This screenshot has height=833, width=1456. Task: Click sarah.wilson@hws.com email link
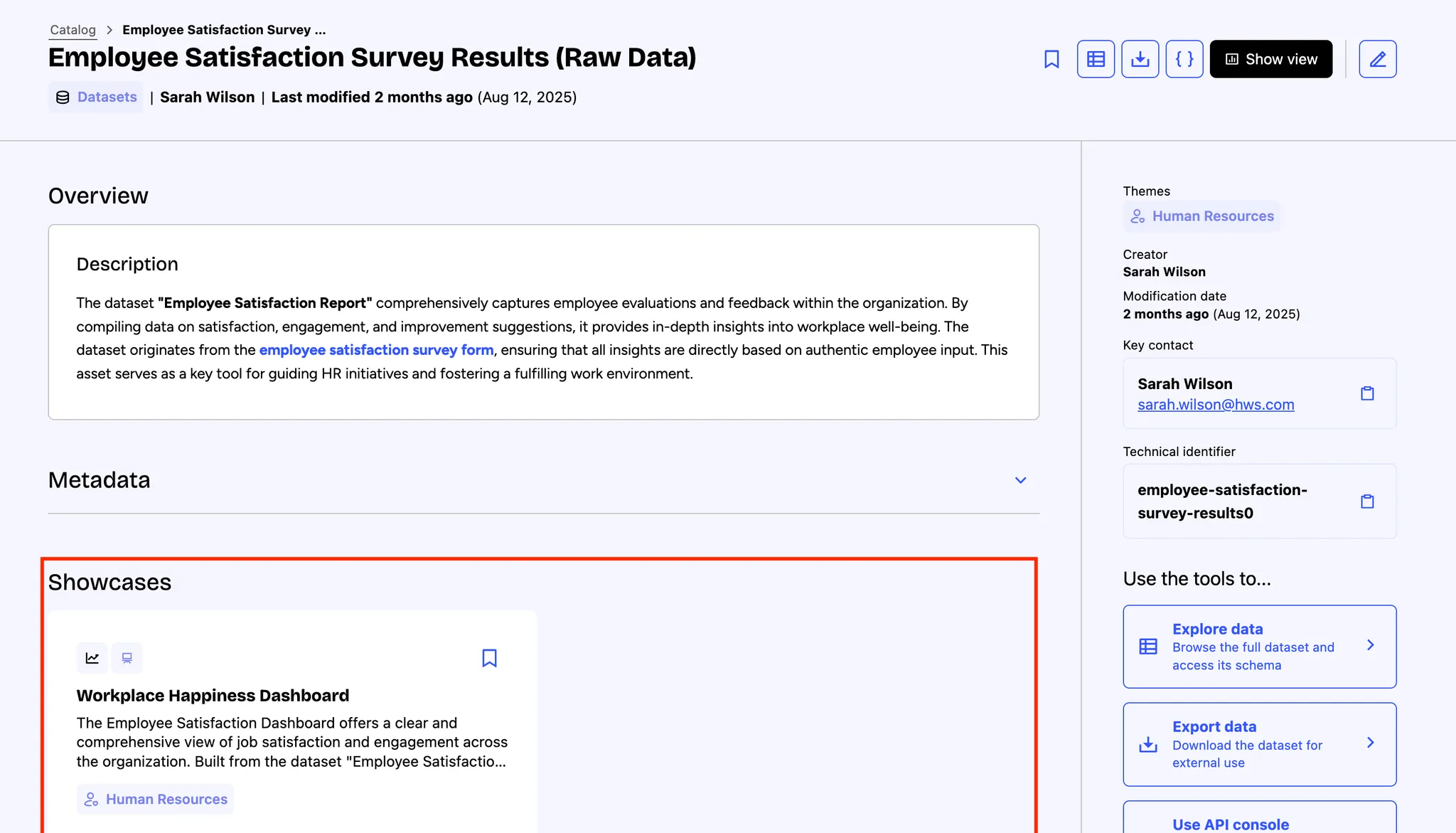[1215, 405]
